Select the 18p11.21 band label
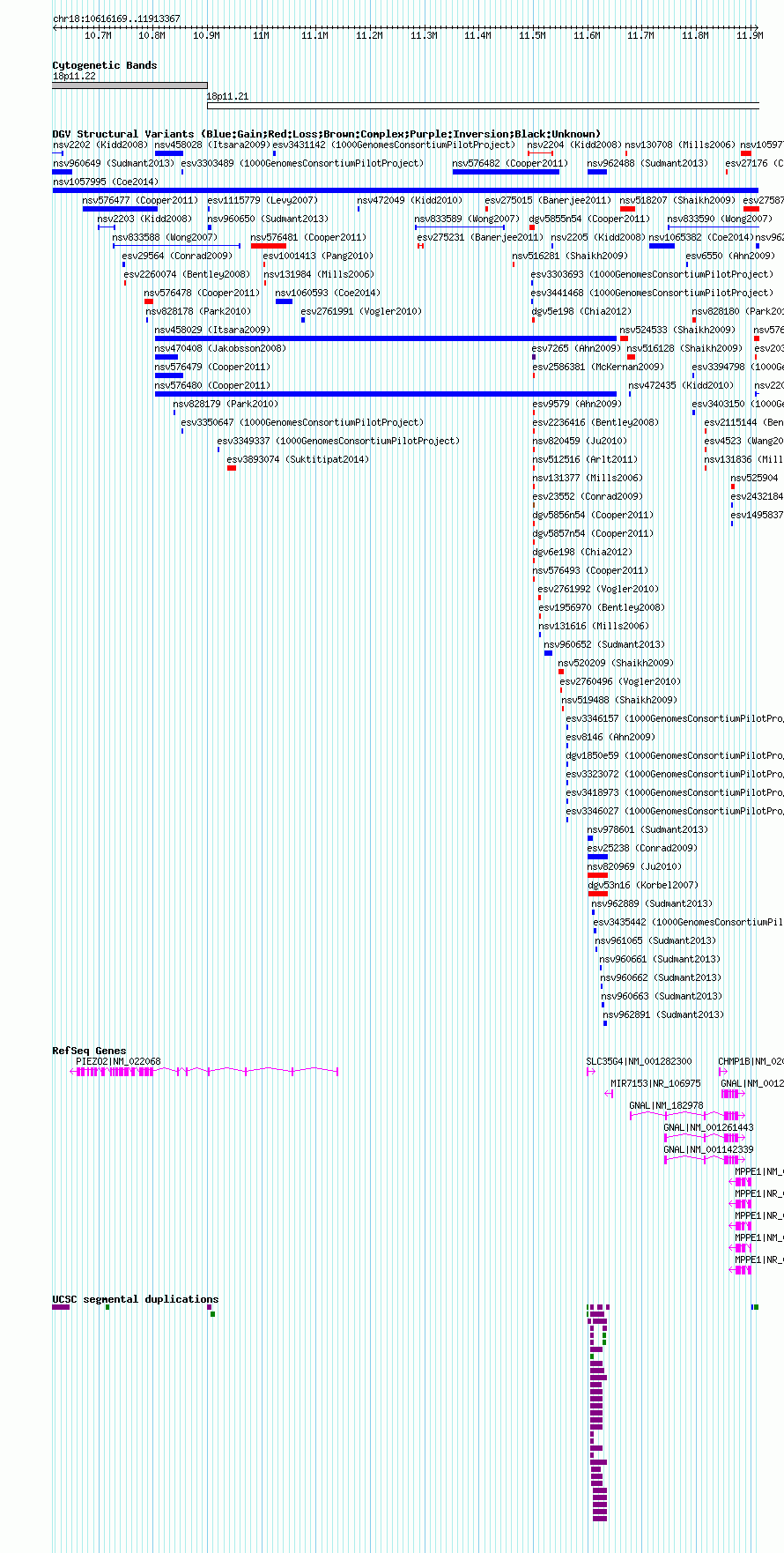 click(x=227, y=96)
